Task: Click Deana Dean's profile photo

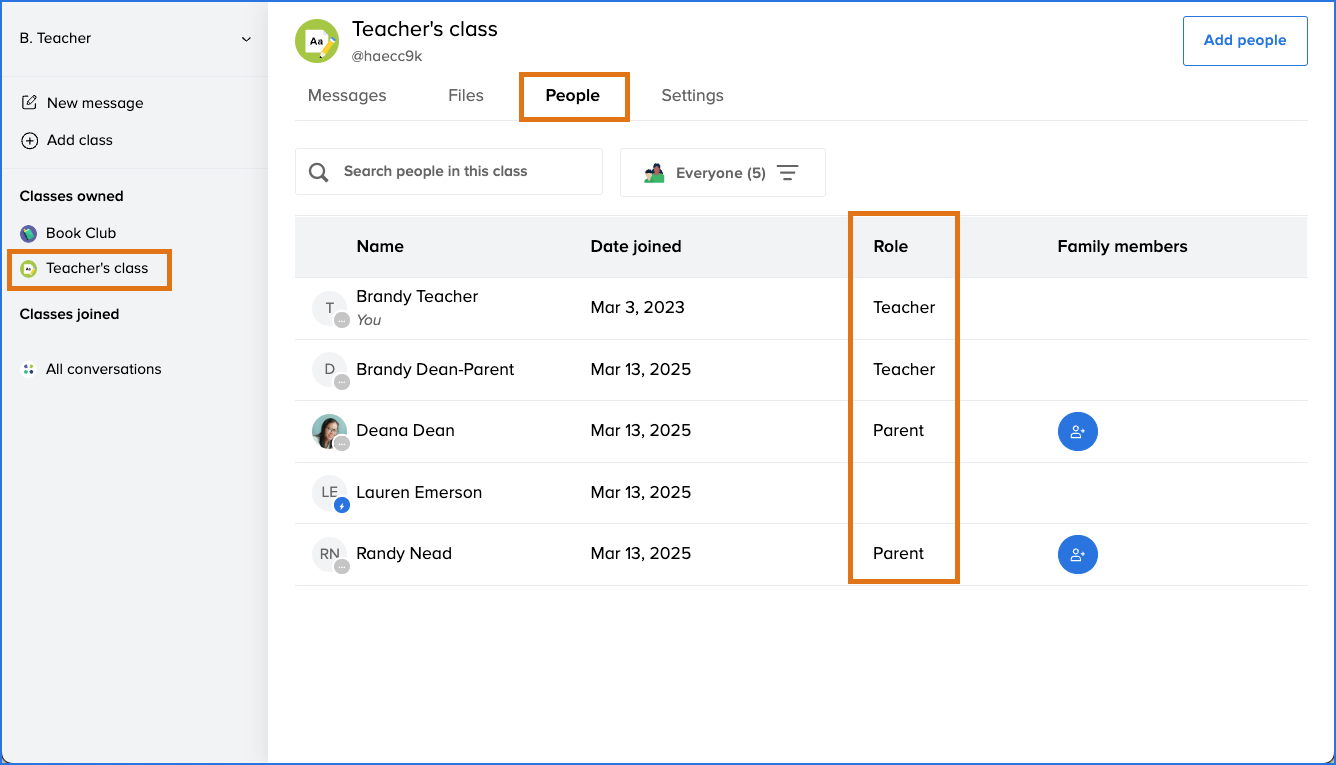Action: tap(329, 431)
